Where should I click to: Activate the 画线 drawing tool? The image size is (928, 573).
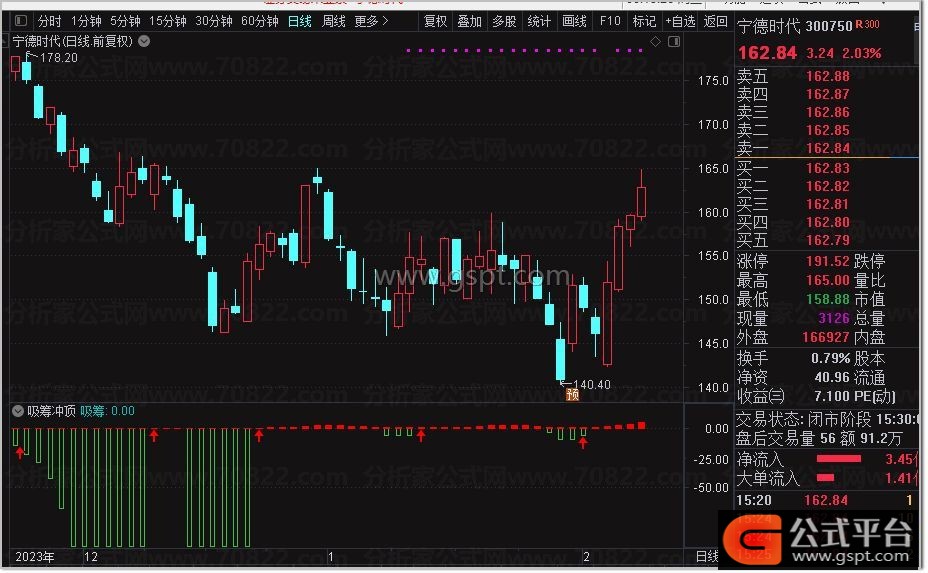point(574,21)
